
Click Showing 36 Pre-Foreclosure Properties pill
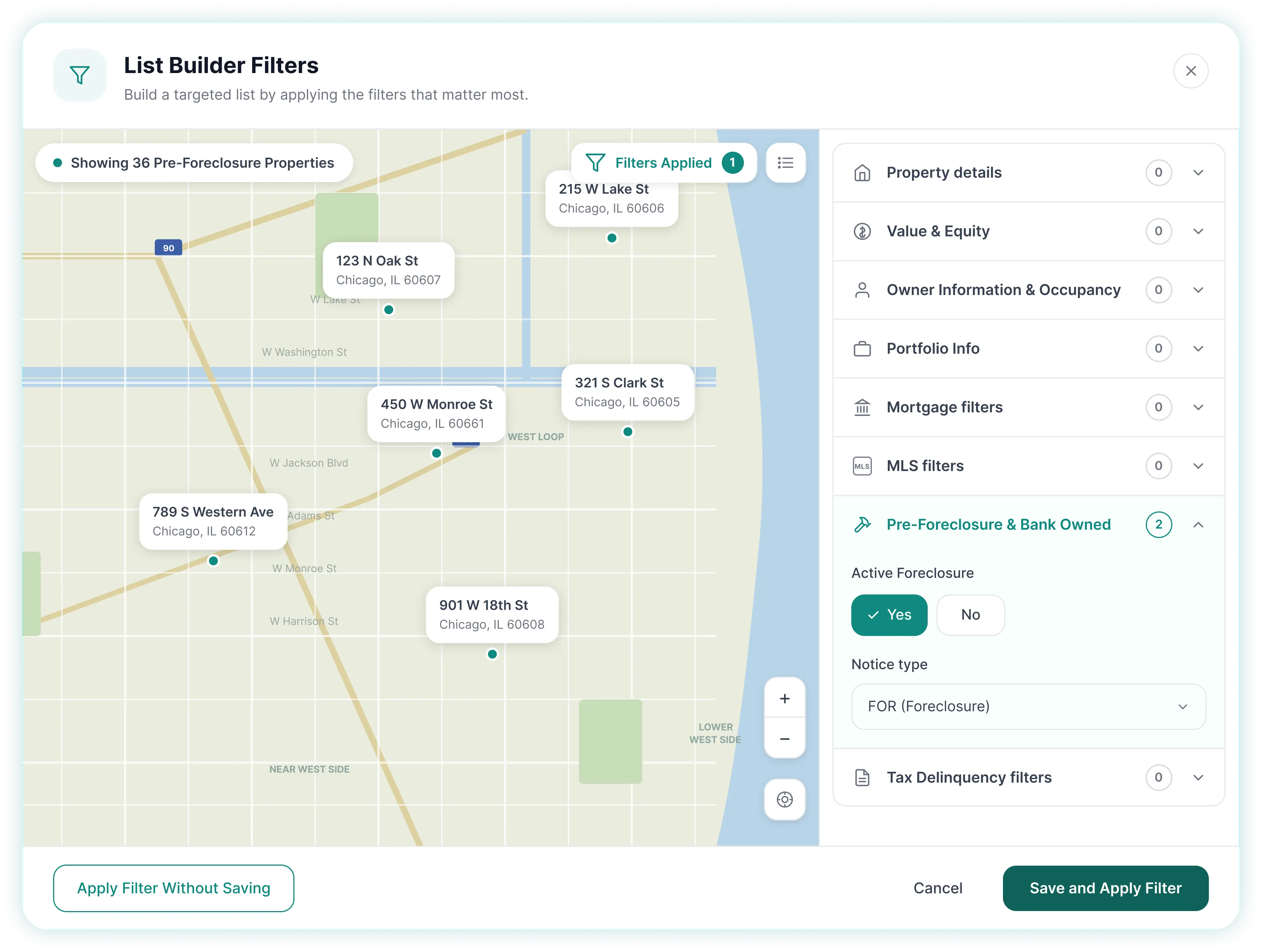pos(194,163)
